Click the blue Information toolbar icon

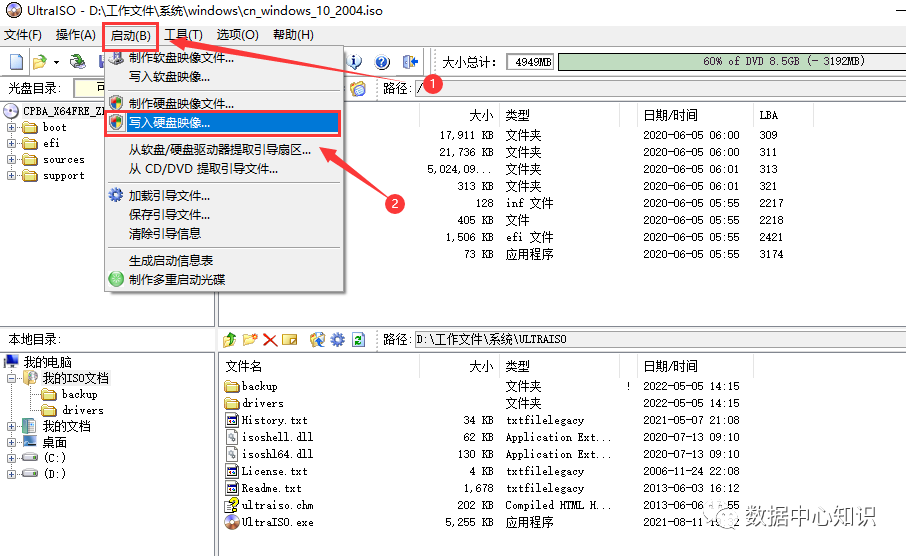[354, 61]
